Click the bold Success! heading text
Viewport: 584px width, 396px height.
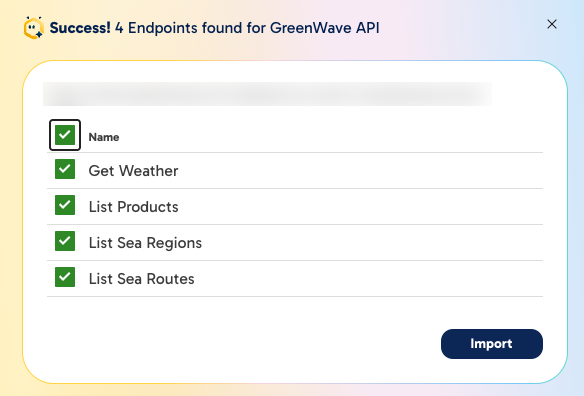pos(80,28)
